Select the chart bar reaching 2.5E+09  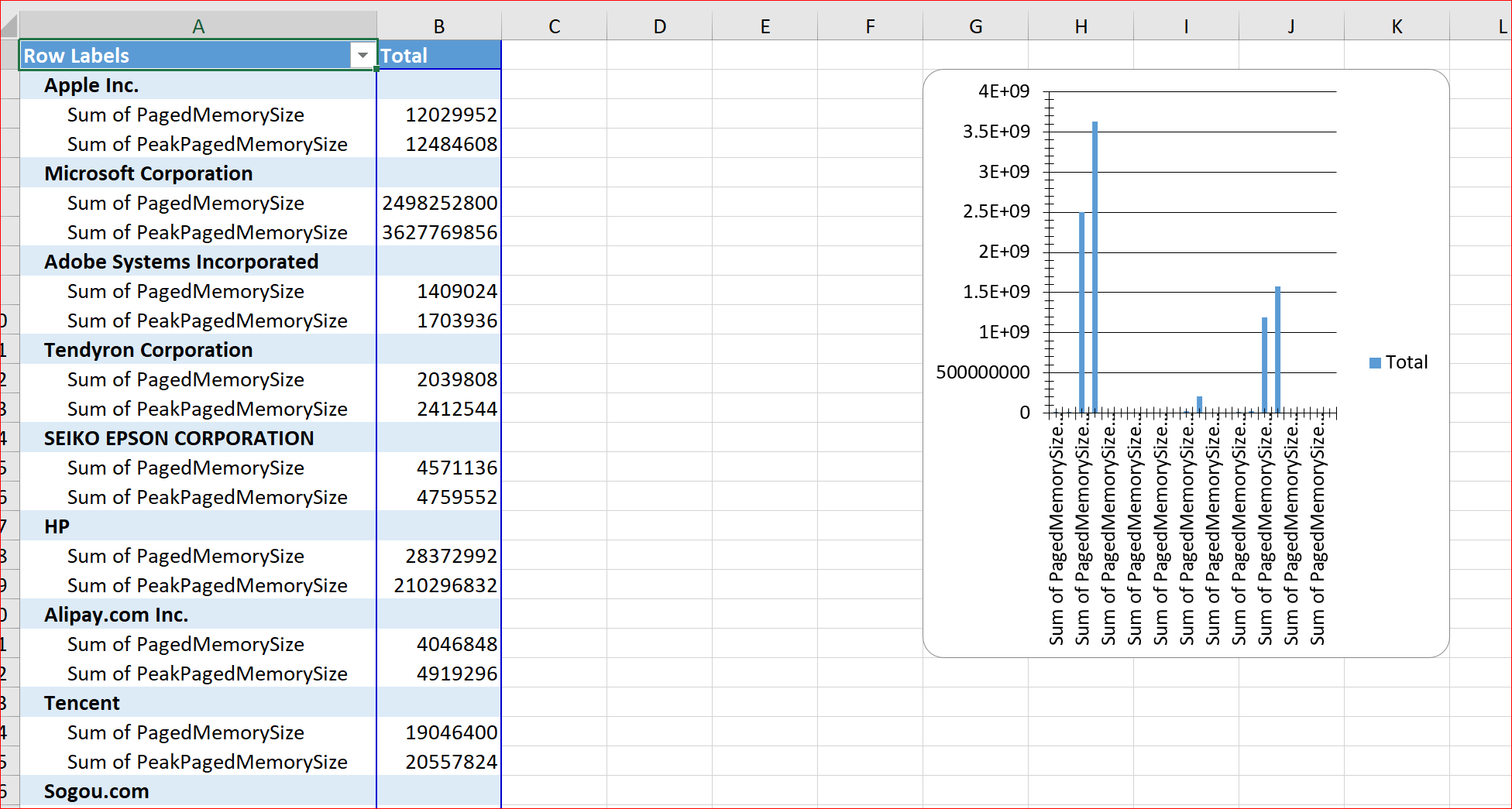1082,312
